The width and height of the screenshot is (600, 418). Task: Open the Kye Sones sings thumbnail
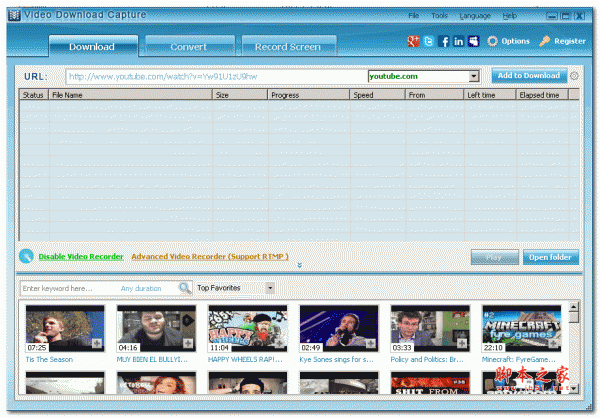(x=339, y=328)
